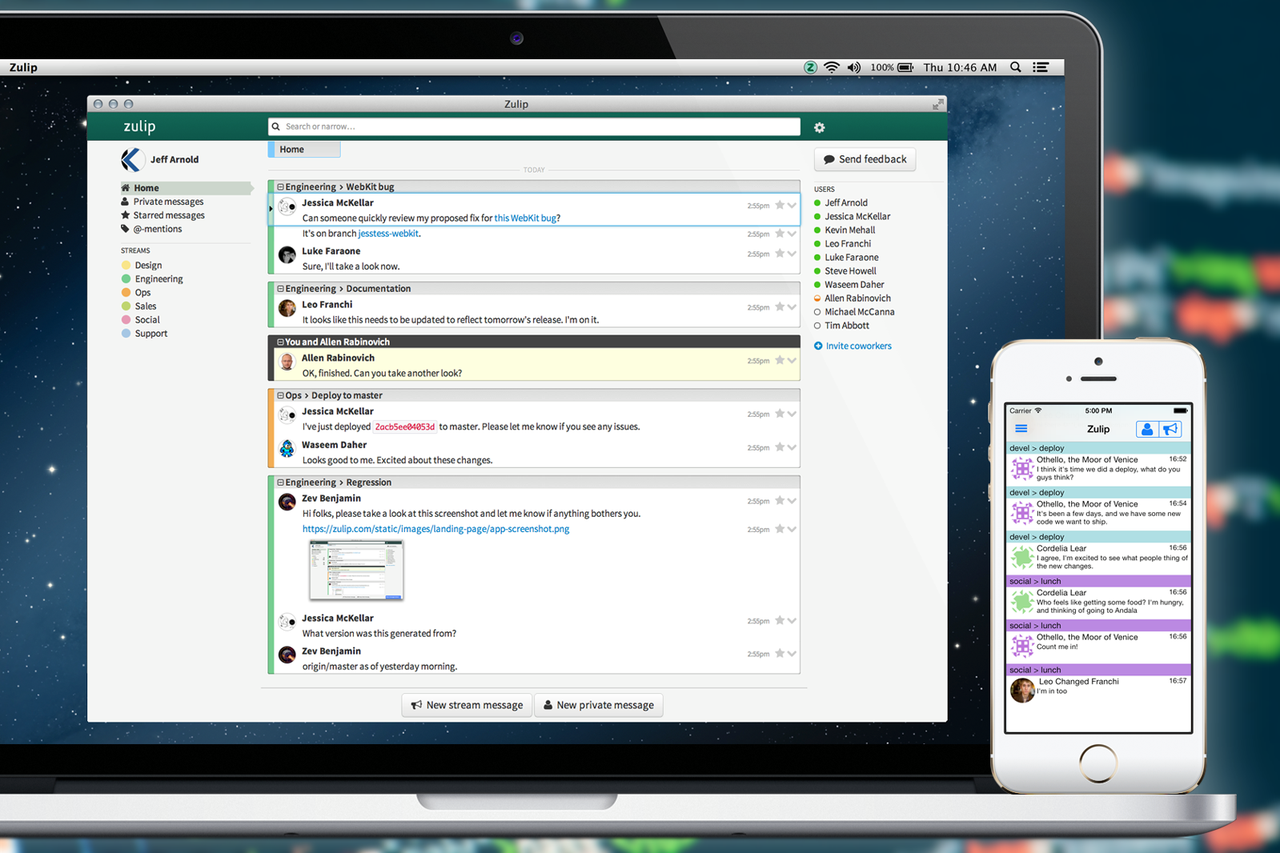The width and height of the screenshot is (1280, 853).
Task: Tap the megaphone icon in the phone's header
Action: point(1170,429)
